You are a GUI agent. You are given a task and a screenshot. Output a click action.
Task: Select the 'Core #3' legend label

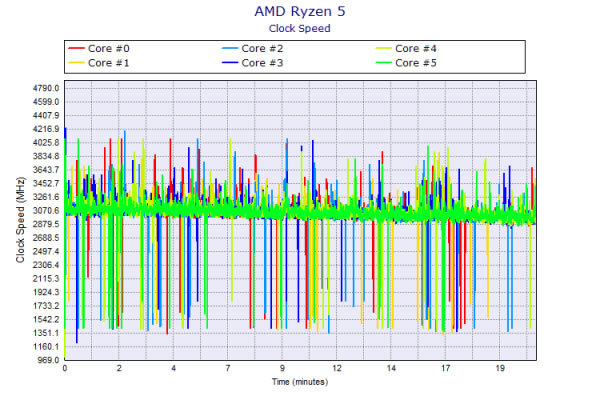point(262,63)
